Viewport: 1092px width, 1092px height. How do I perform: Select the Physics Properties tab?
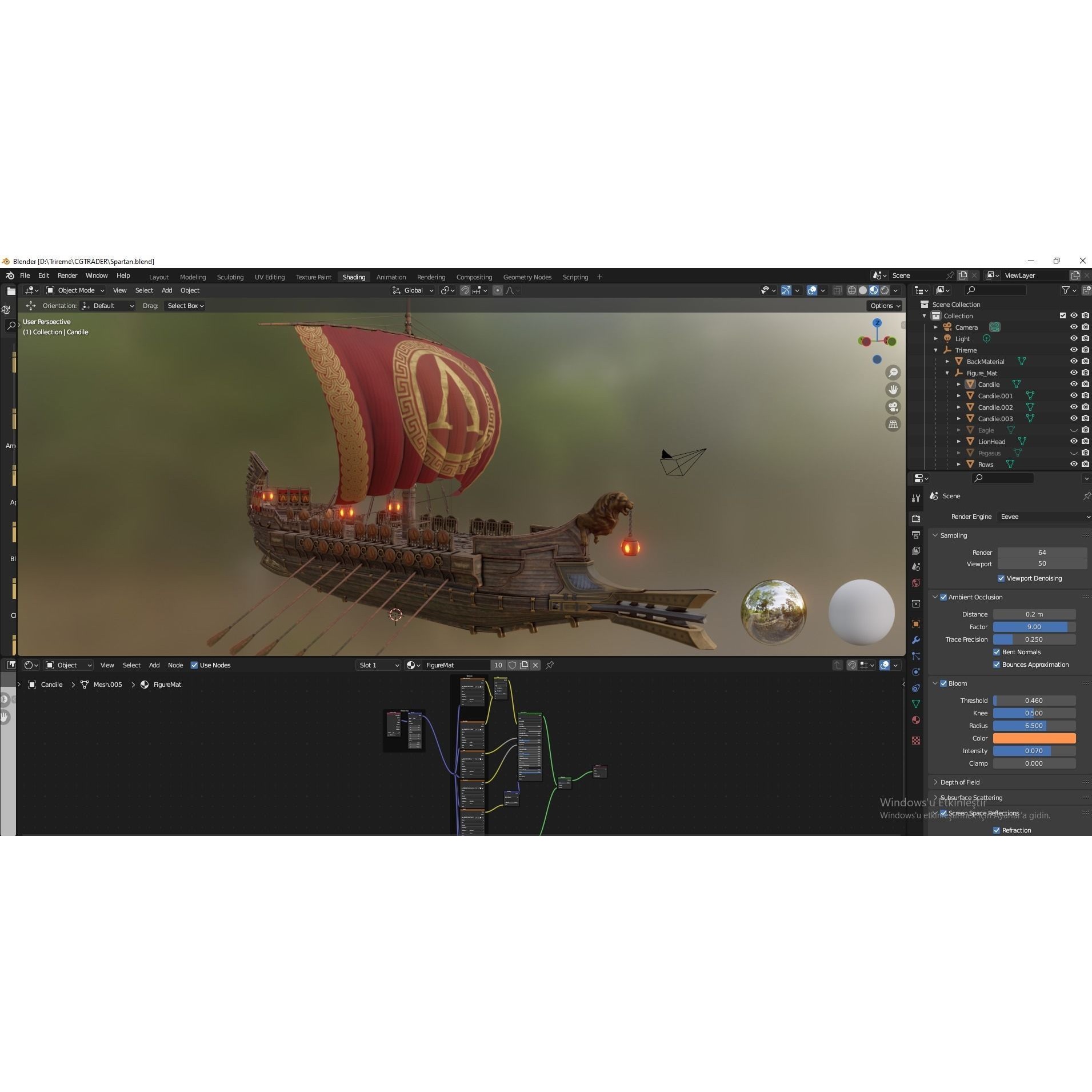tap(917, 671)
